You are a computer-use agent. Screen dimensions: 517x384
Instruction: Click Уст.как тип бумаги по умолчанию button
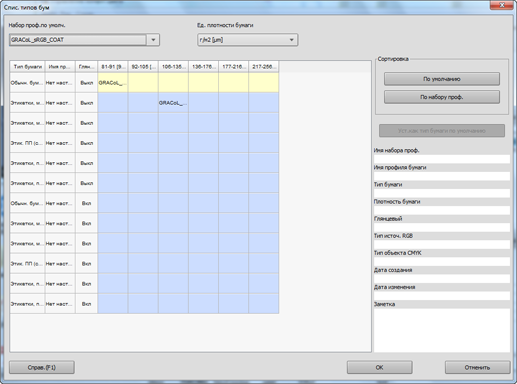click(x=442, y=131)
